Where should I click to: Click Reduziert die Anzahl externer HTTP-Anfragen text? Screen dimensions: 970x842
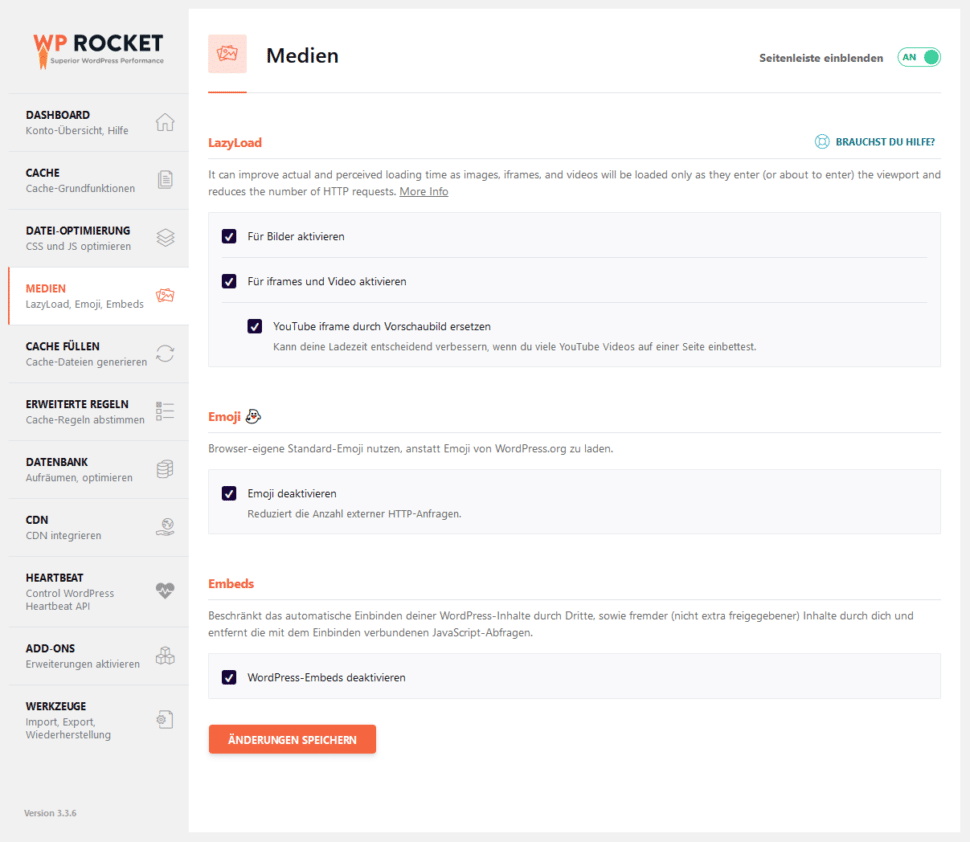click(x=354, y=514)
